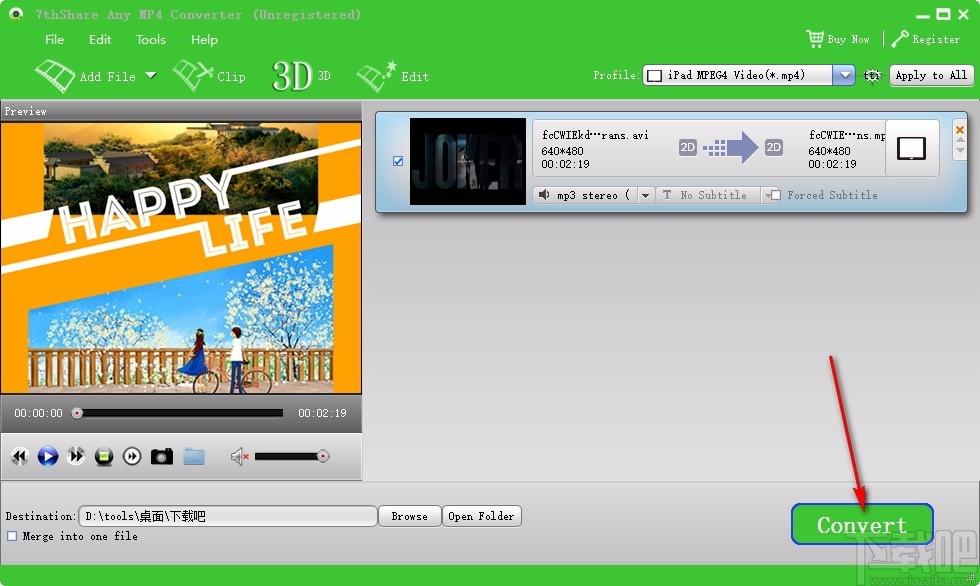Click the Browse button

point(409,516)
